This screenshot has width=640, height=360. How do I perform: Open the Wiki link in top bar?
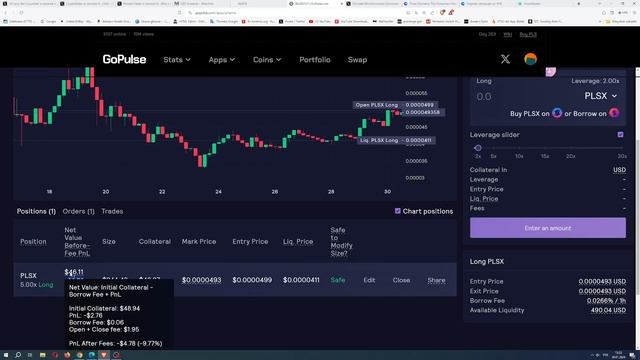click(507, 34)
